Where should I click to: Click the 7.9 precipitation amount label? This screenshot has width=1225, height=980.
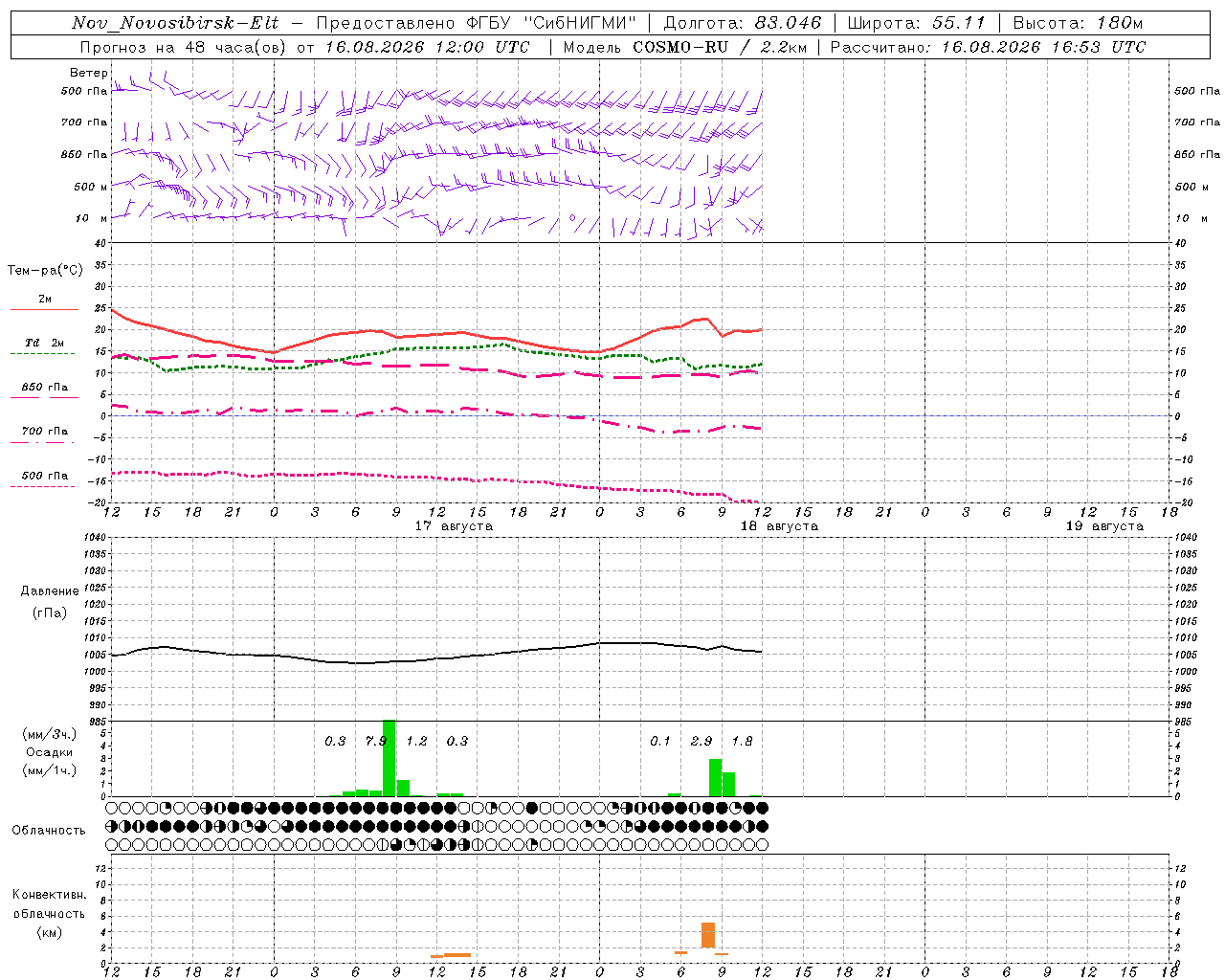(x=376, y=742)
